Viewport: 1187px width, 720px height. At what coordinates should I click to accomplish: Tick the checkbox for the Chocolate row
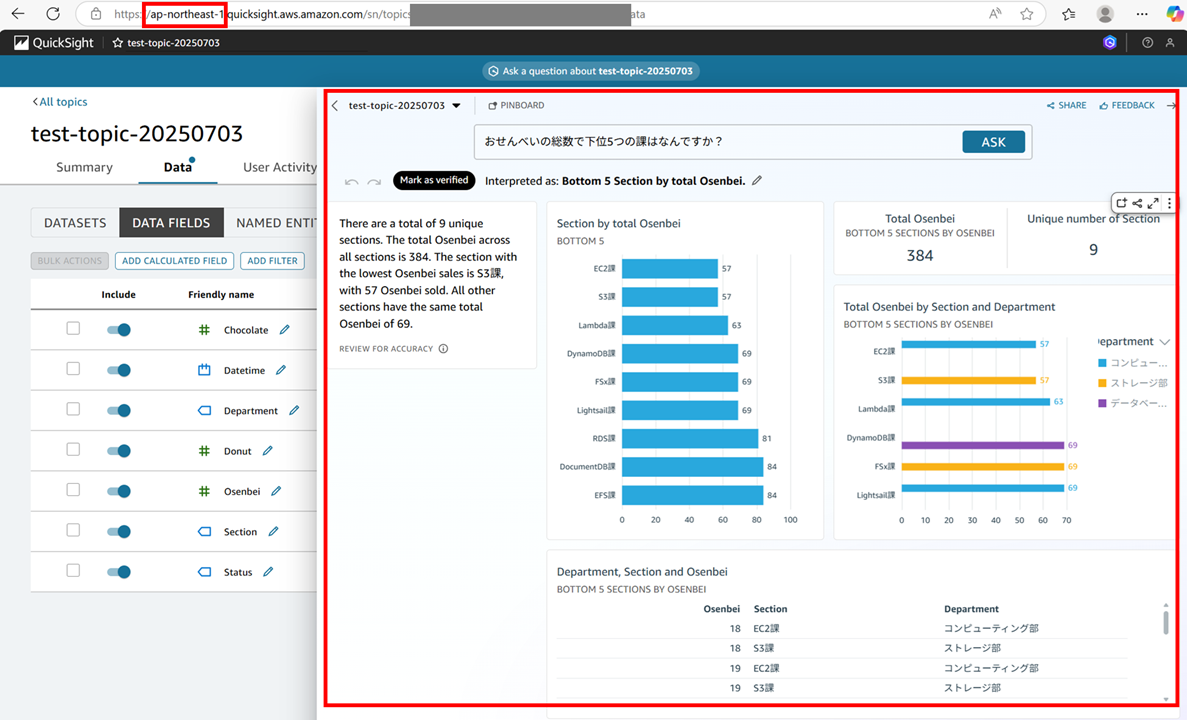[x=73, y=329]
